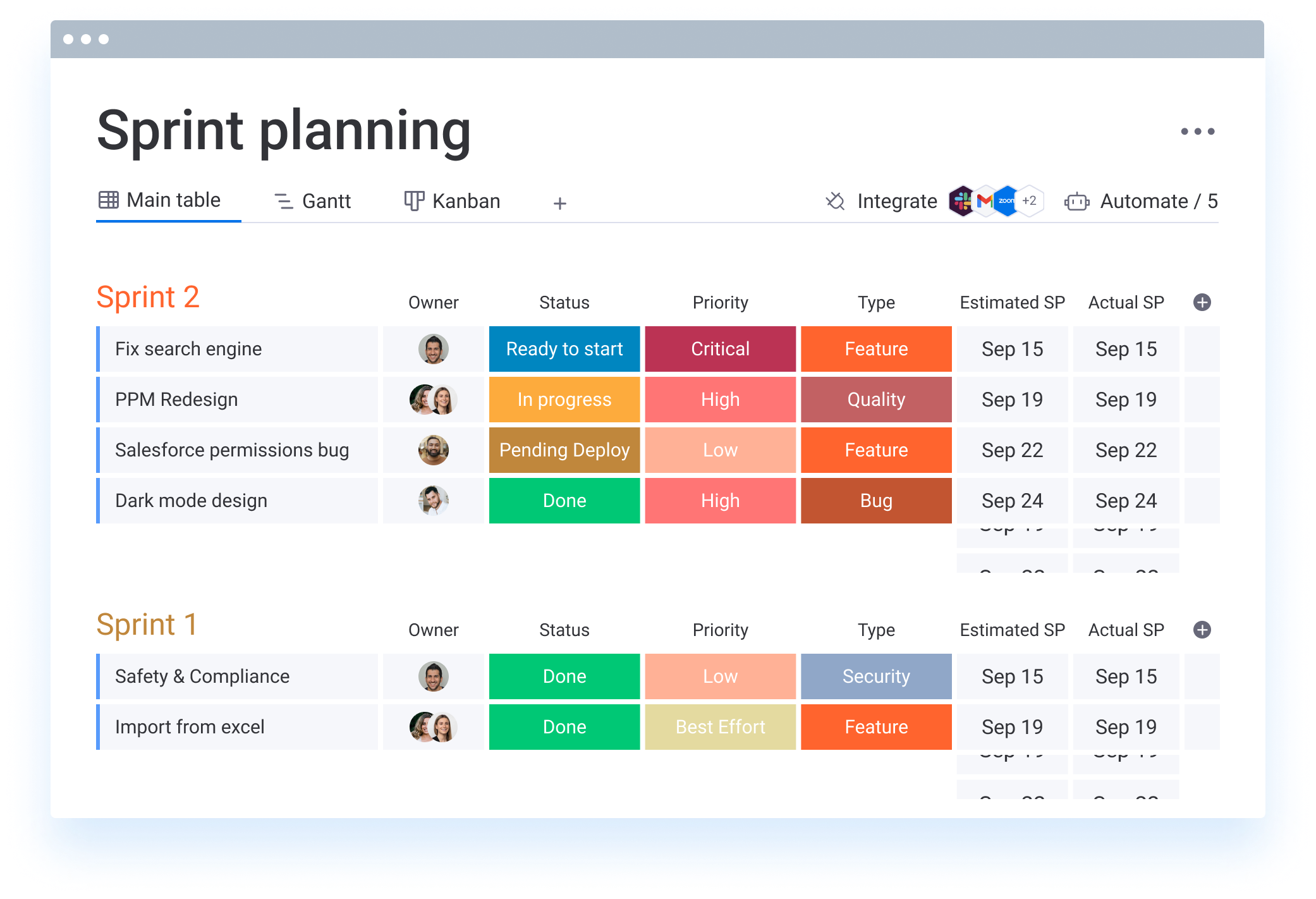The image size is (1316, 899).
Task: Click the Security type label cell
Action: (876, 676)
